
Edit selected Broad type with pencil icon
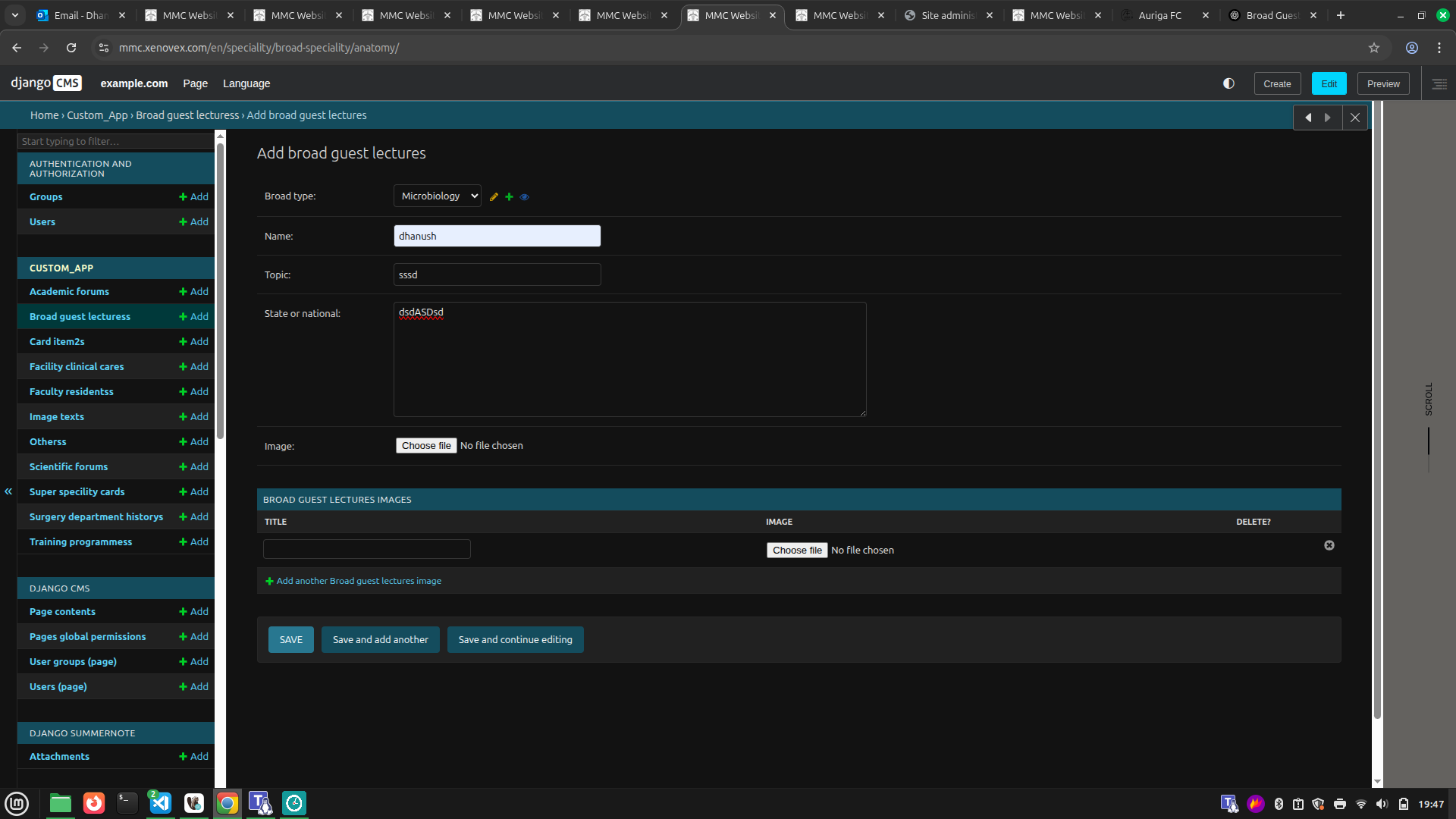click(x=494, y=197)
